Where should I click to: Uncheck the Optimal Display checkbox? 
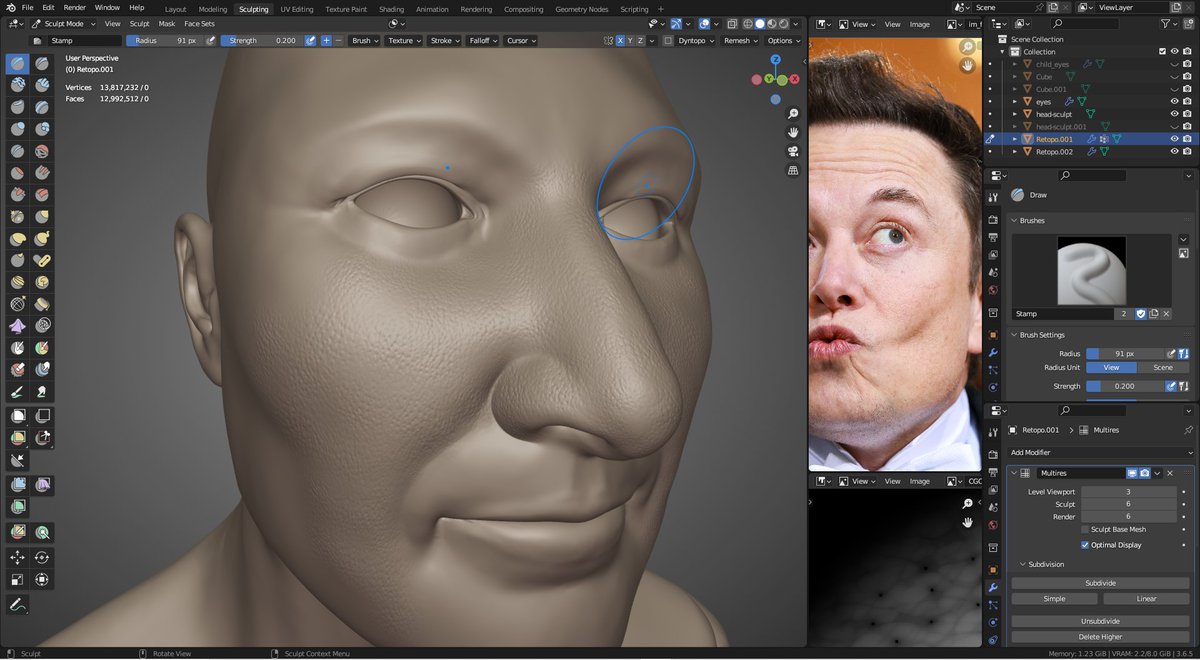[1085, 545]
